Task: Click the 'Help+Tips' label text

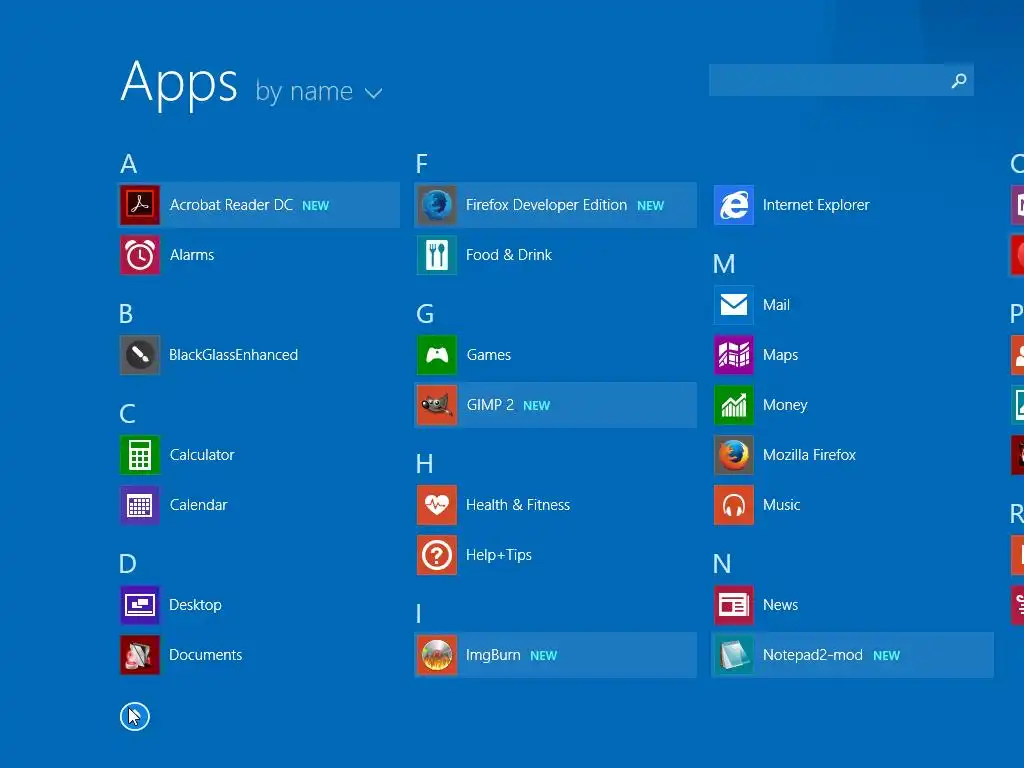Action: point(499,555)
